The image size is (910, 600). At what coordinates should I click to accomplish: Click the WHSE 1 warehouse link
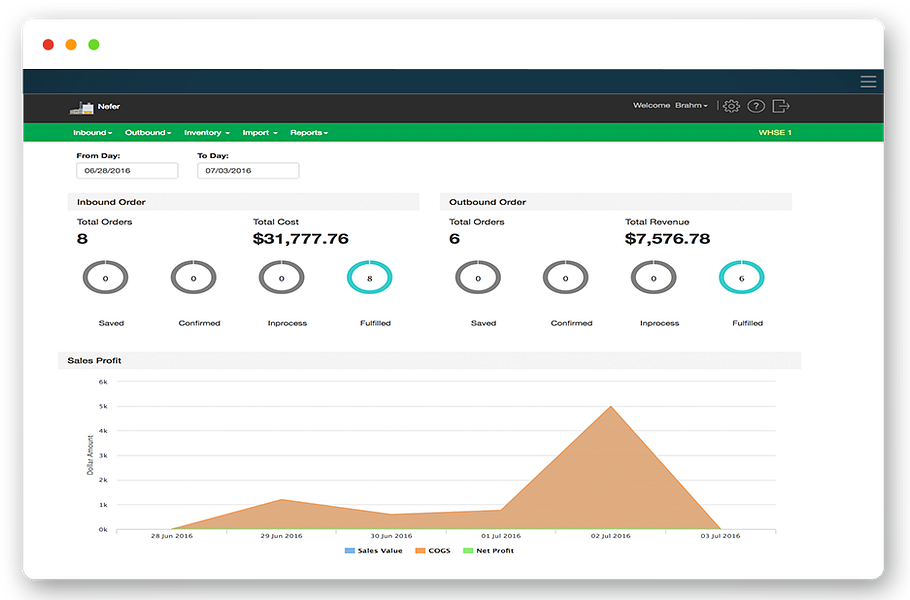pyautogui.click(x=774, y=133)
